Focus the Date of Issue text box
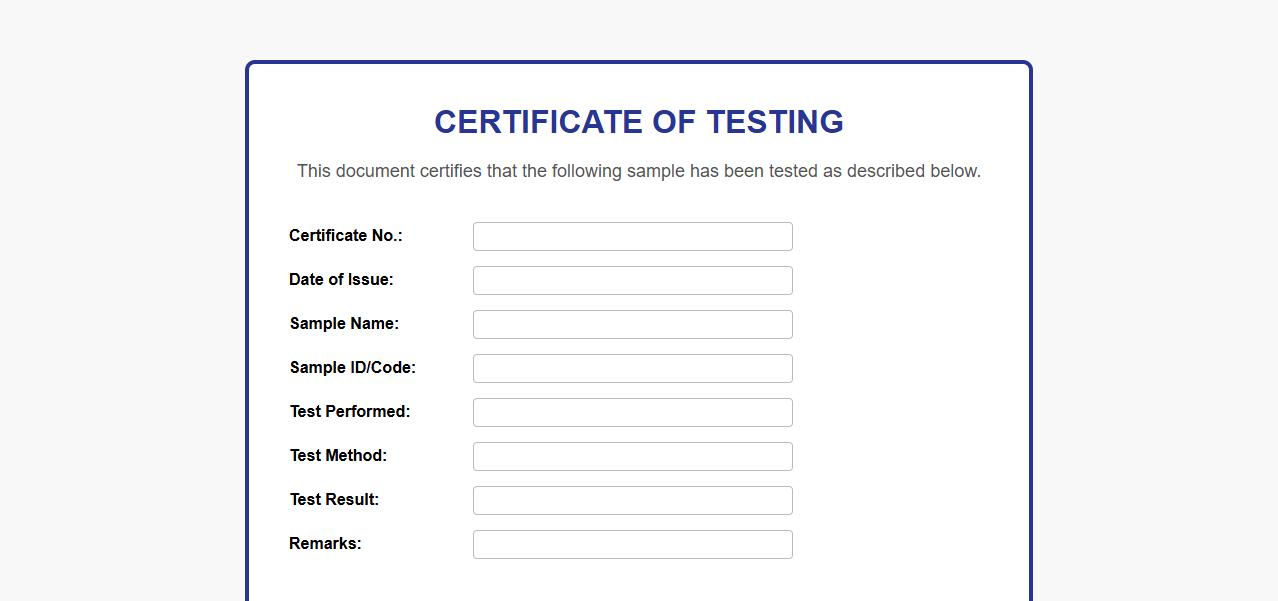Screen dimensions: 1278x601 pos(632,281)
